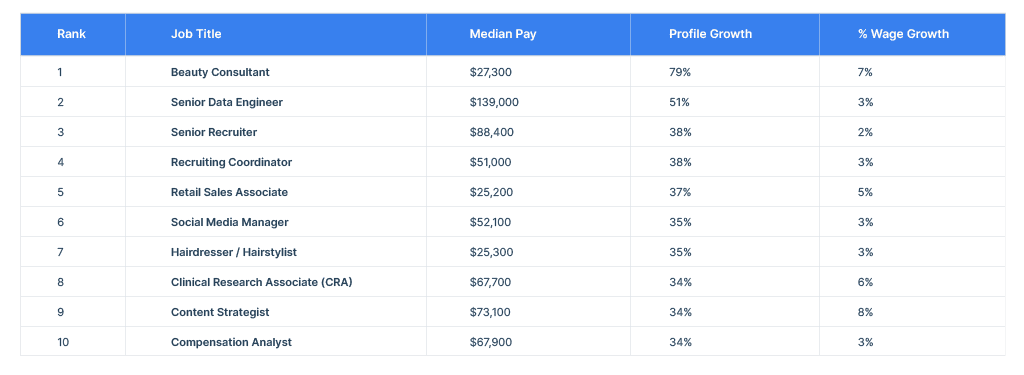Image resolution: width=1024 pixels, height=375 pixels.
Task: Select the Job Title column header
Action: [196, 34]
